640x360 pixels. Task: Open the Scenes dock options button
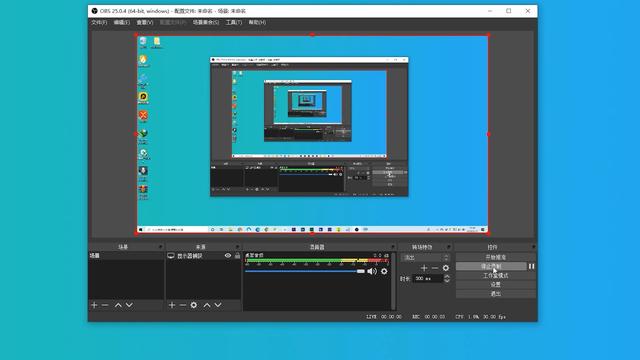(x=160, y=247)
